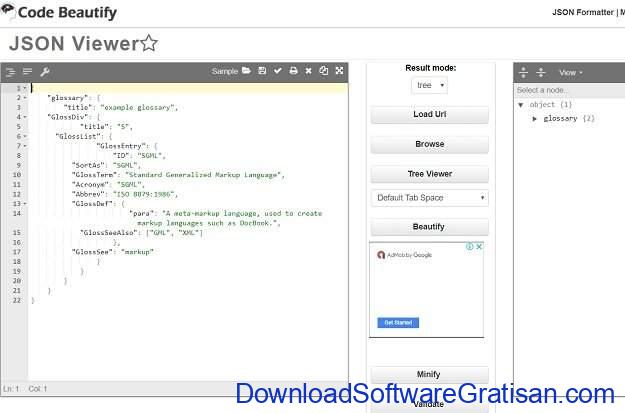The height and width of the screenshot is (413, 625).
Task: Click the "GlossSeeAlso" line in the editor
Action: 142,233
